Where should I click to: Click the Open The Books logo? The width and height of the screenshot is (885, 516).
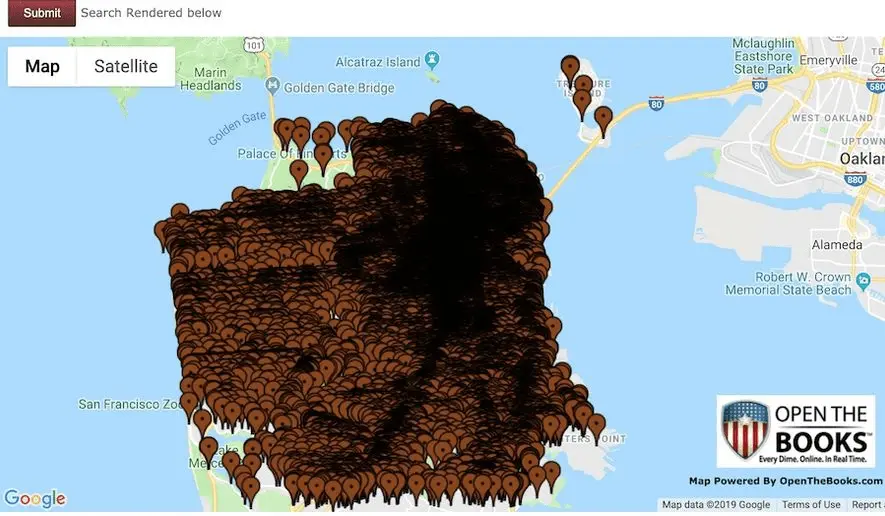point(796,431)
